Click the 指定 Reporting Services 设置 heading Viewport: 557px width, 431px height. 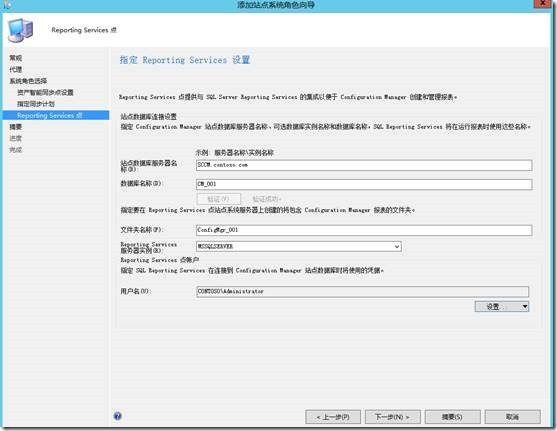click(185, 60)
